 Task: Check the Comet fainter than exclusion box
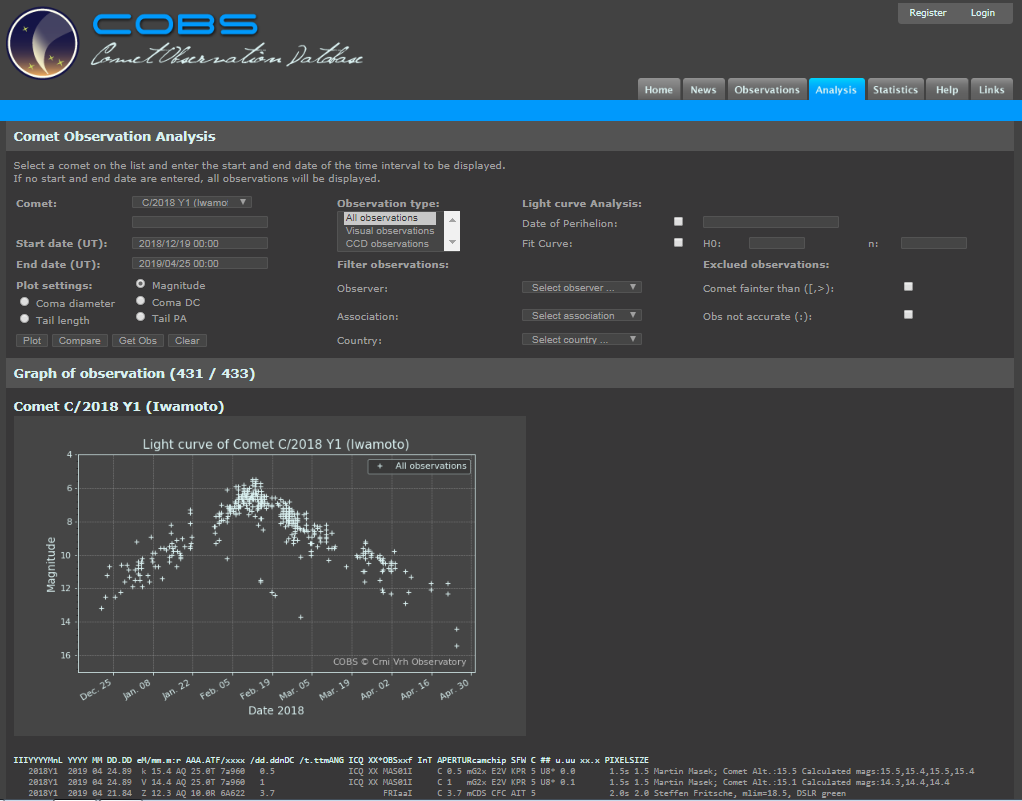(908, 287)
